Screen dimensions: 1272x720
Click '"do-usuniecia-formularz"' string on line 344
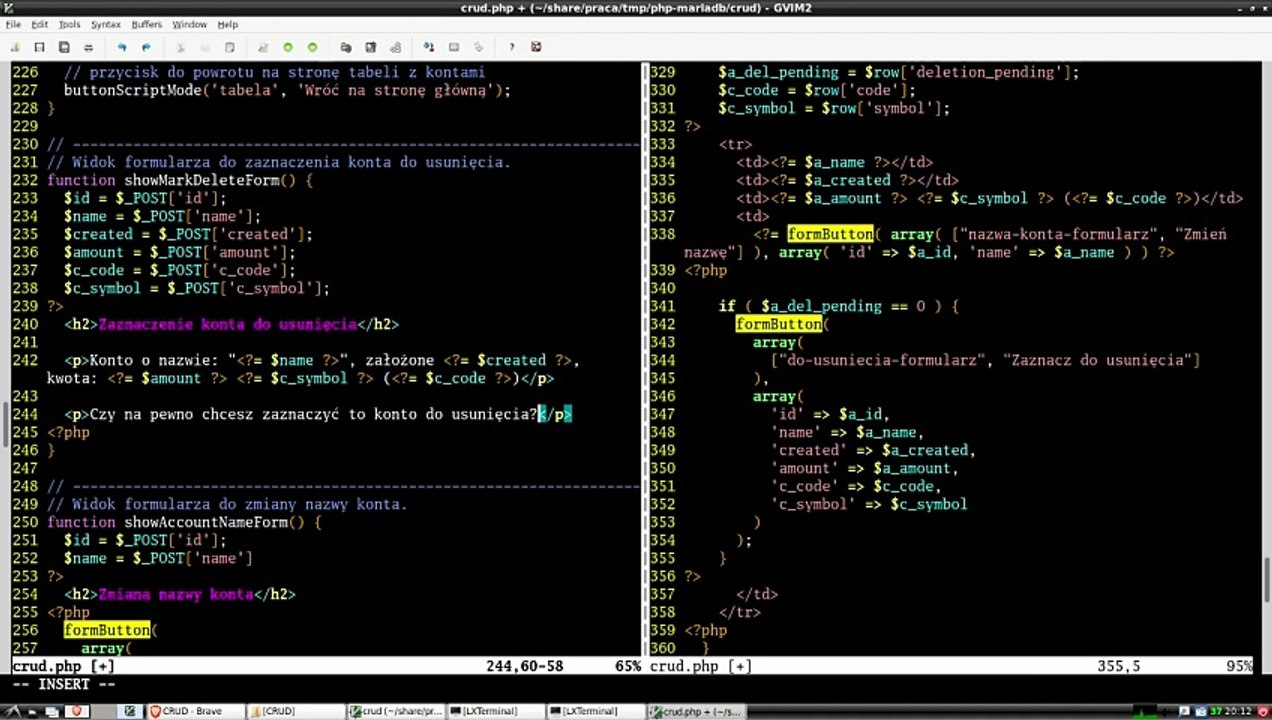pyautogui.click(x=882, y=360)
